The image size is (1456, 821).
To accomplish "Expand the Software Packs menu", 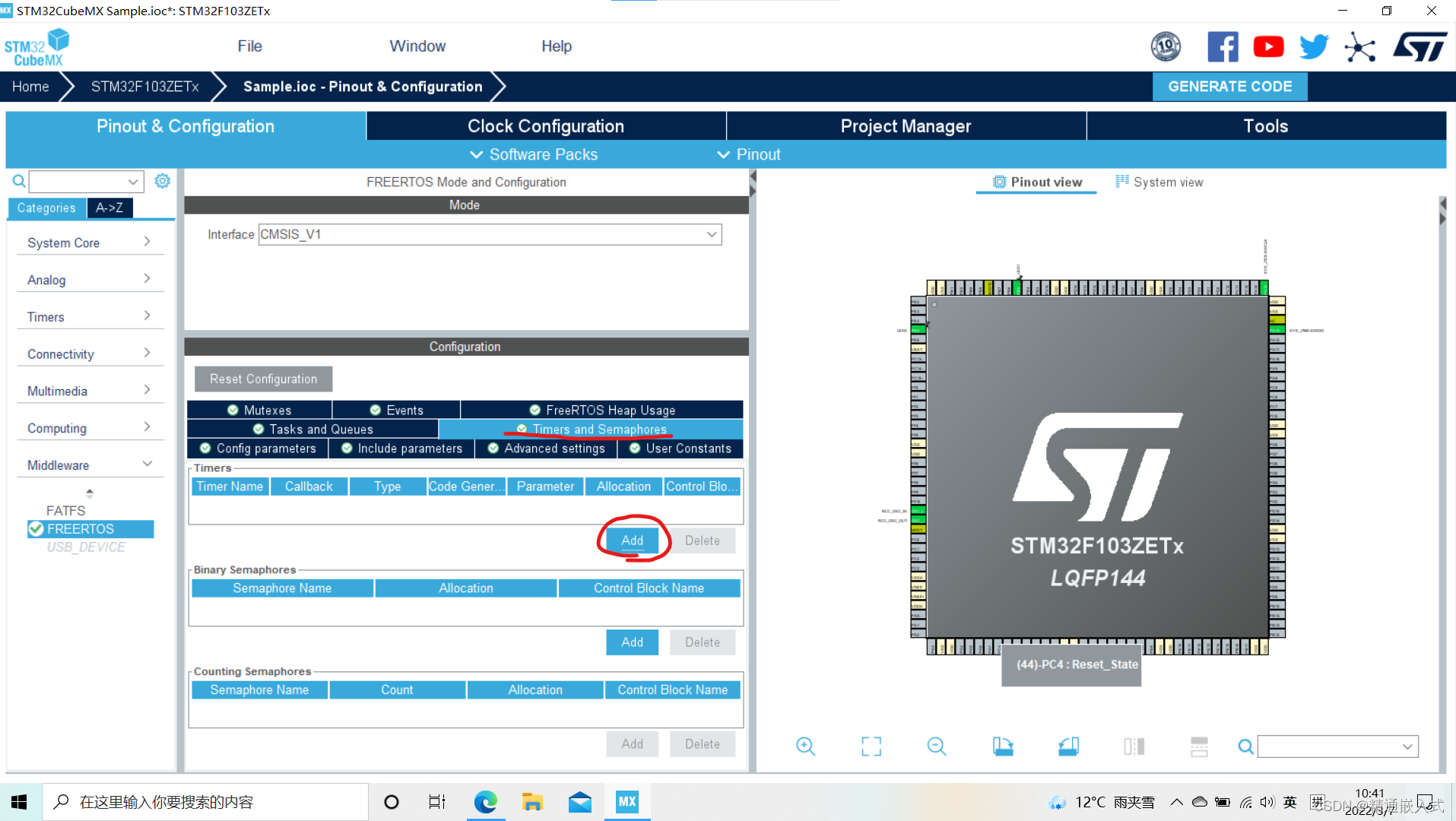I will coord(534,154).
